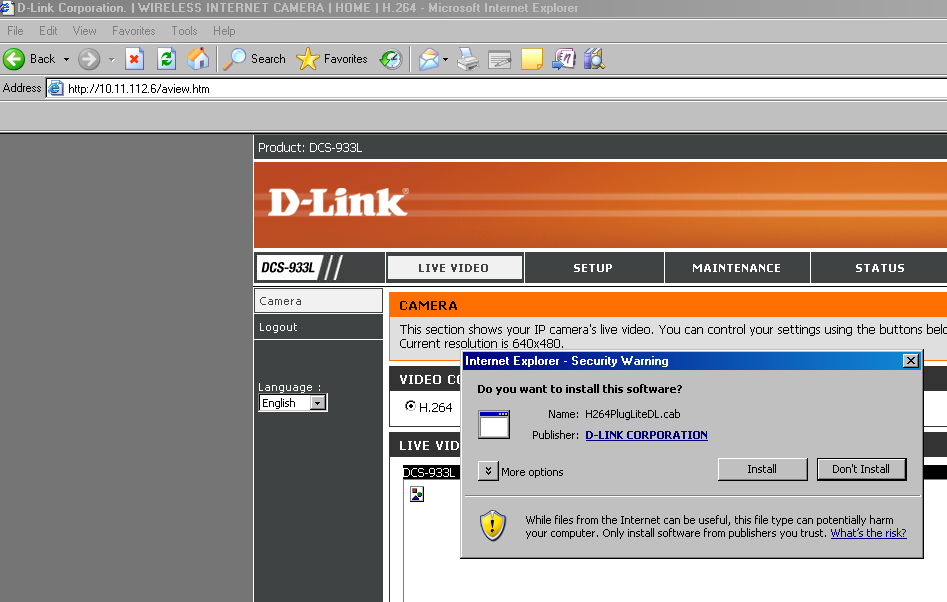Click the Back navigation arrow icon
This screenshot has width=947, height=602.
point(15,59)
